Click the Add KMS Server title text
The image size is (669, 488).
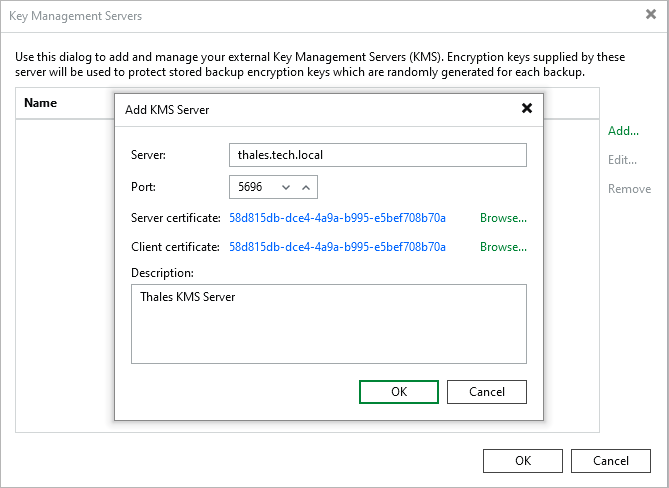(167, 110)
